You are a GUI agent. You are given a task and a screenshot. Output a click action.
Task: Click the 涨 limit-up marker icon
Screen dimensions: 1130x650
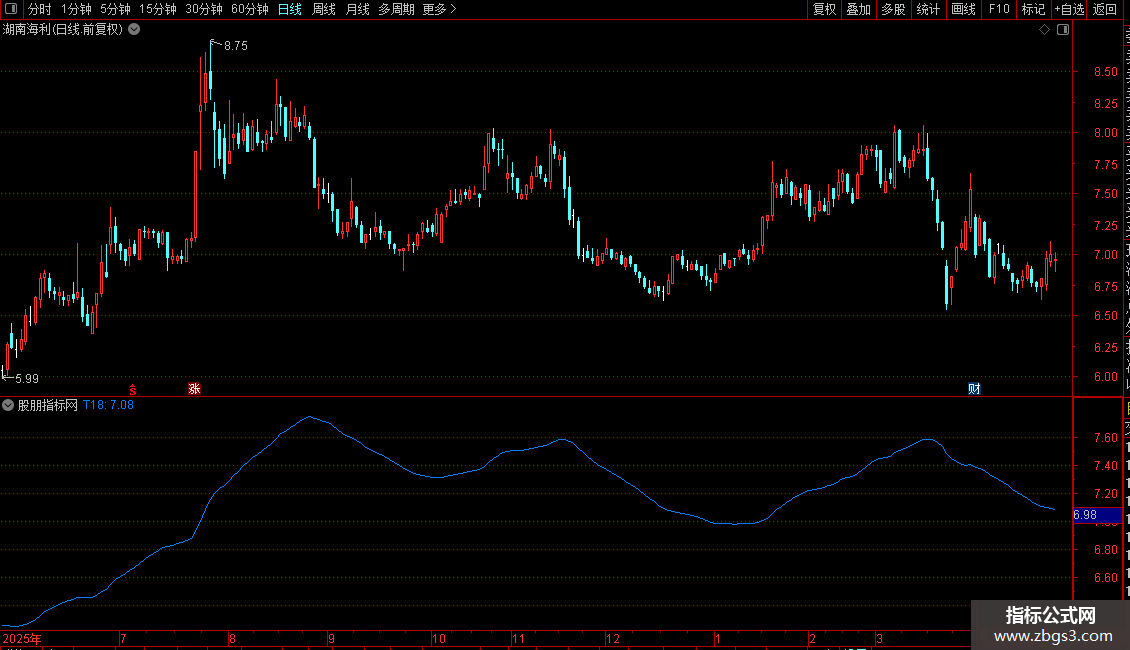195,388
